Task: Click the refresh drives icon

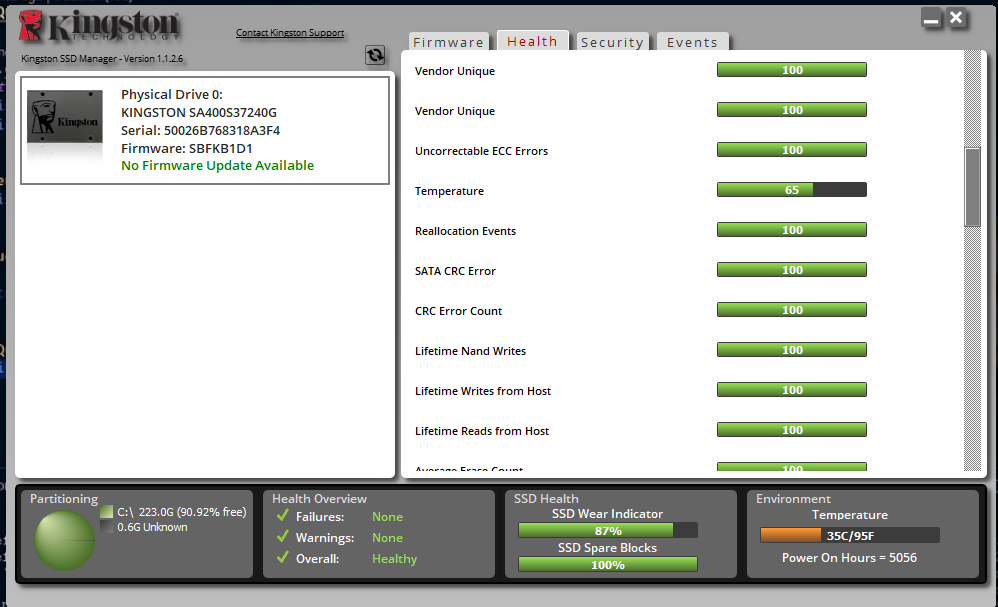Action: click(375, 55)
